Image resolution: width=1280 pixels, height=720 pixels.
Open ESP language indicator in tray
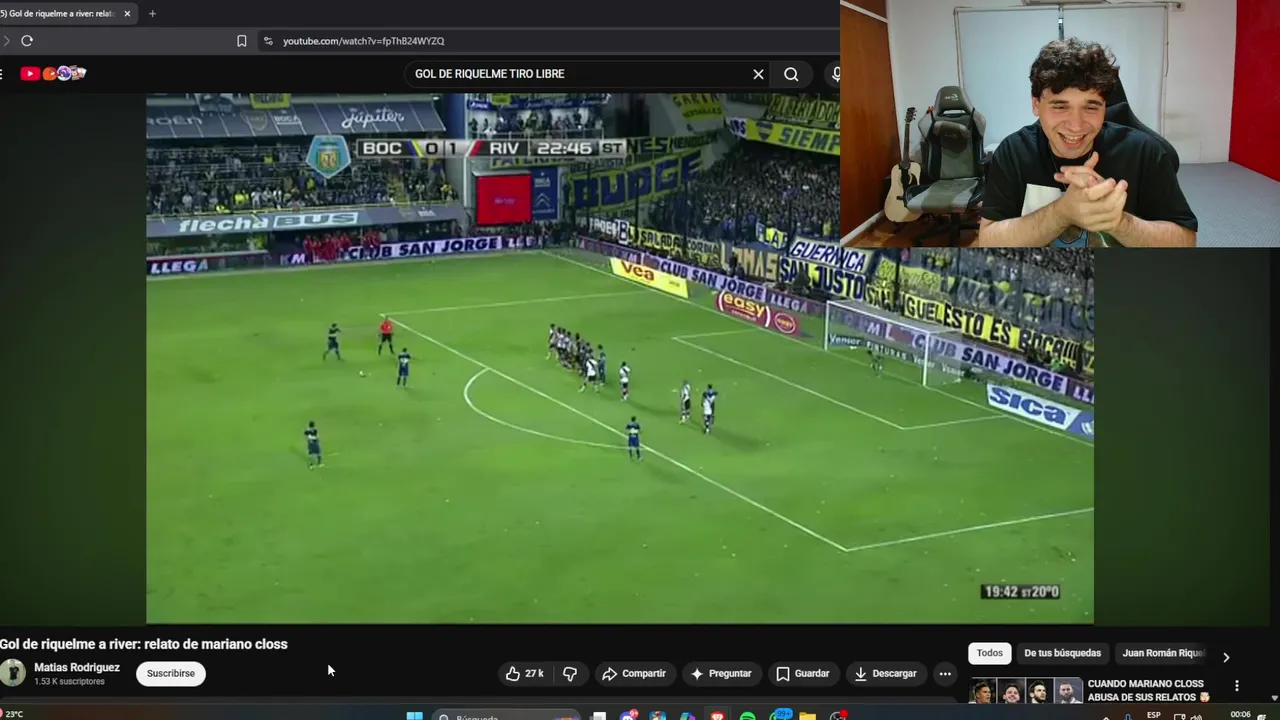[x=1154, y=715]
